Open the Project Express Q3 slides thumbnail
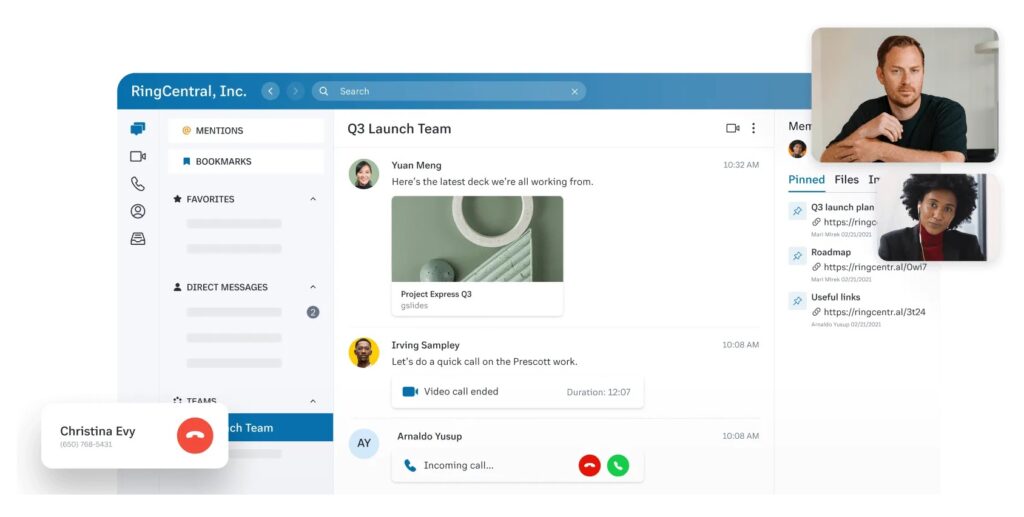The height and width of the screenshot is (517, 1024). pos(477,239)
